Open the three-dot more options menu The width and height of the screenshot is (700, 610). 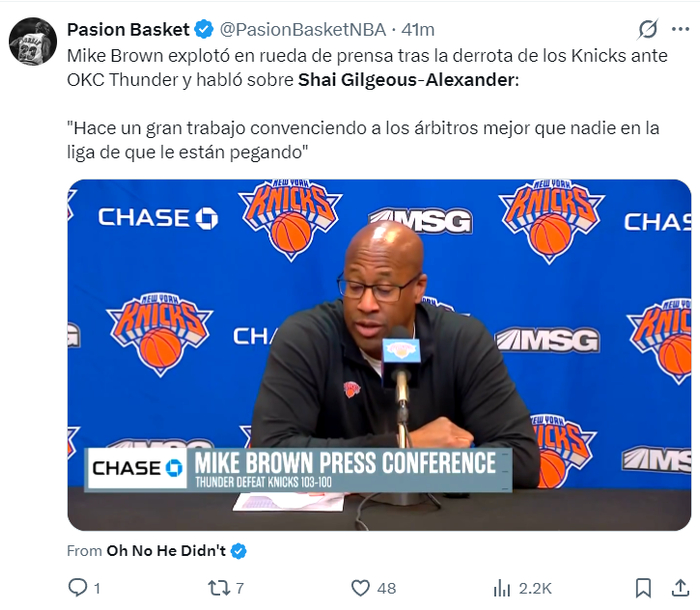point(680,29)
